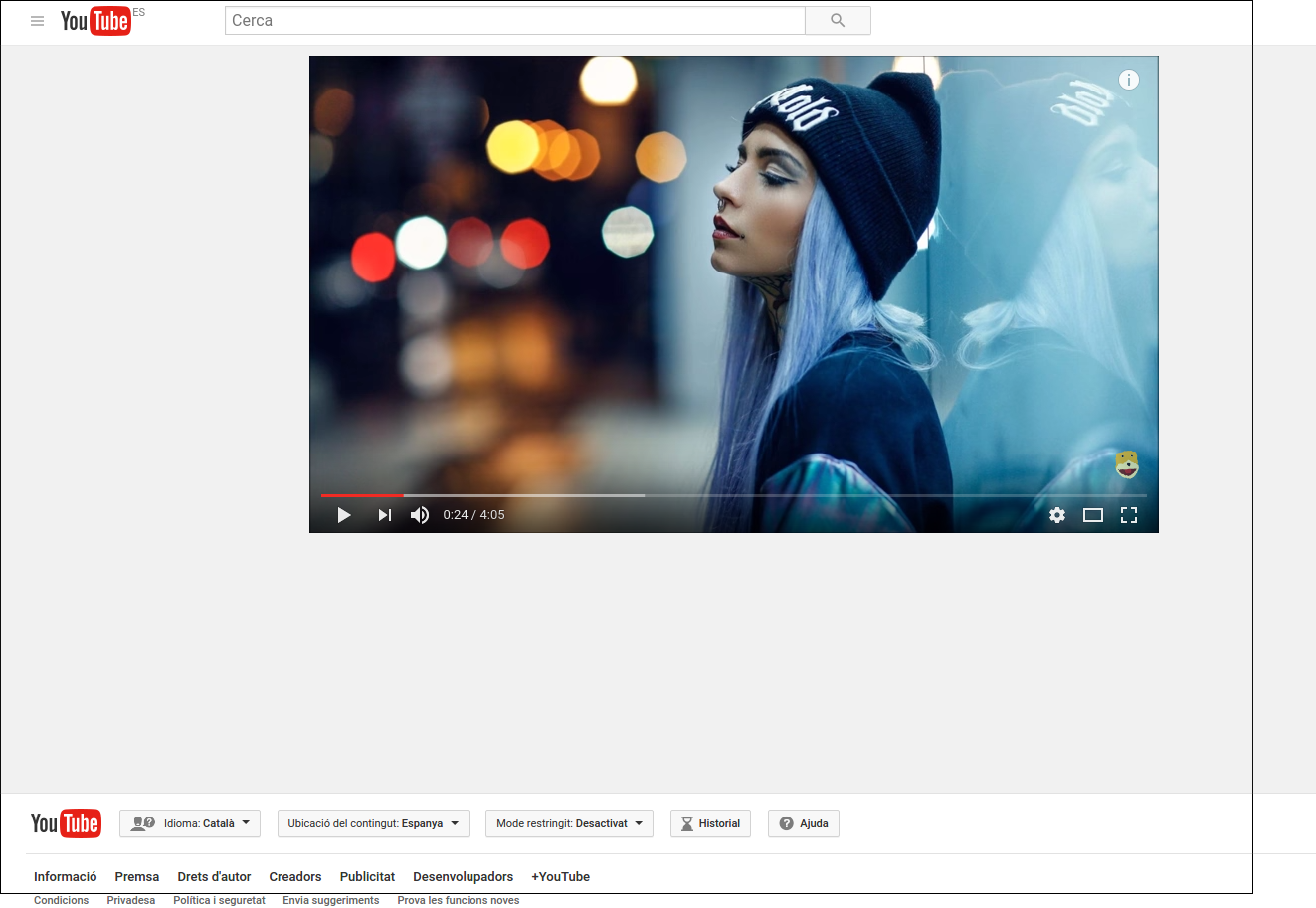Screen dimensions: 1316x908
Task: Click the search magnifier button
Action: click(838, 21)
